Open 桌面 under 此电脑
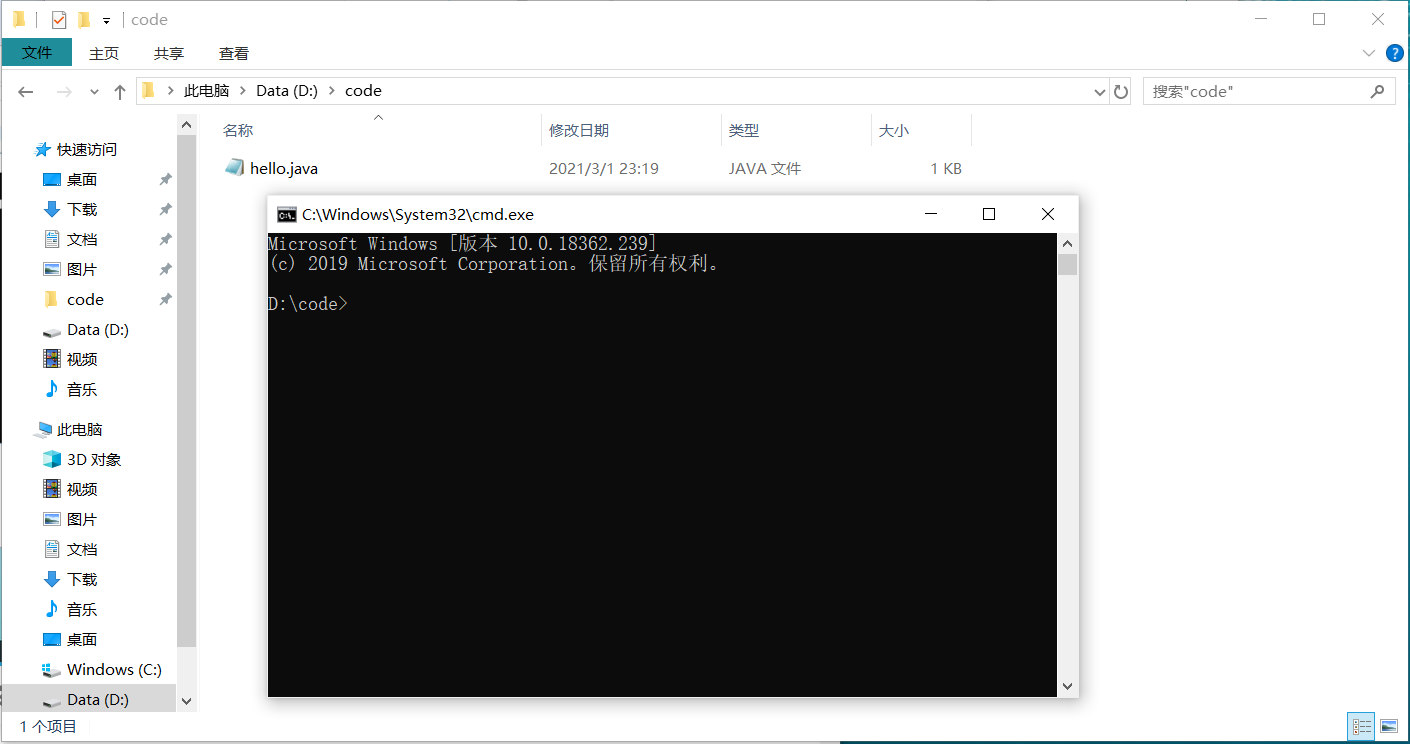Image resolution: width=1410 pixels, height=744 pixels. tap(82, 639)
